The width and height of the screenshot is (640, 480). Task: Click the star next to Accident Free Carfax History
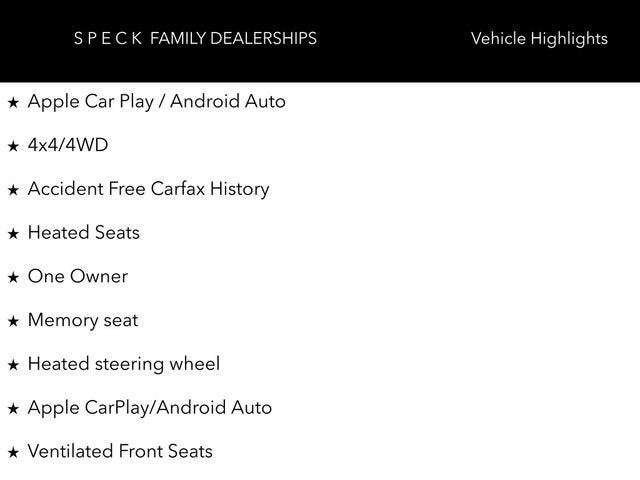(x=13, y=190)
